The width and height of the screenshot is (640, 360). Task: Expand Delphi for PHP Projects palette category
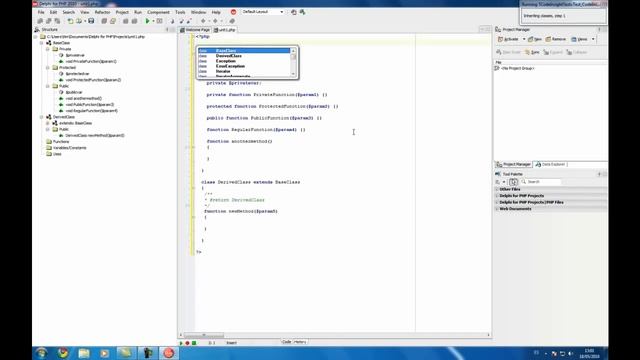(x=497, y=196)
